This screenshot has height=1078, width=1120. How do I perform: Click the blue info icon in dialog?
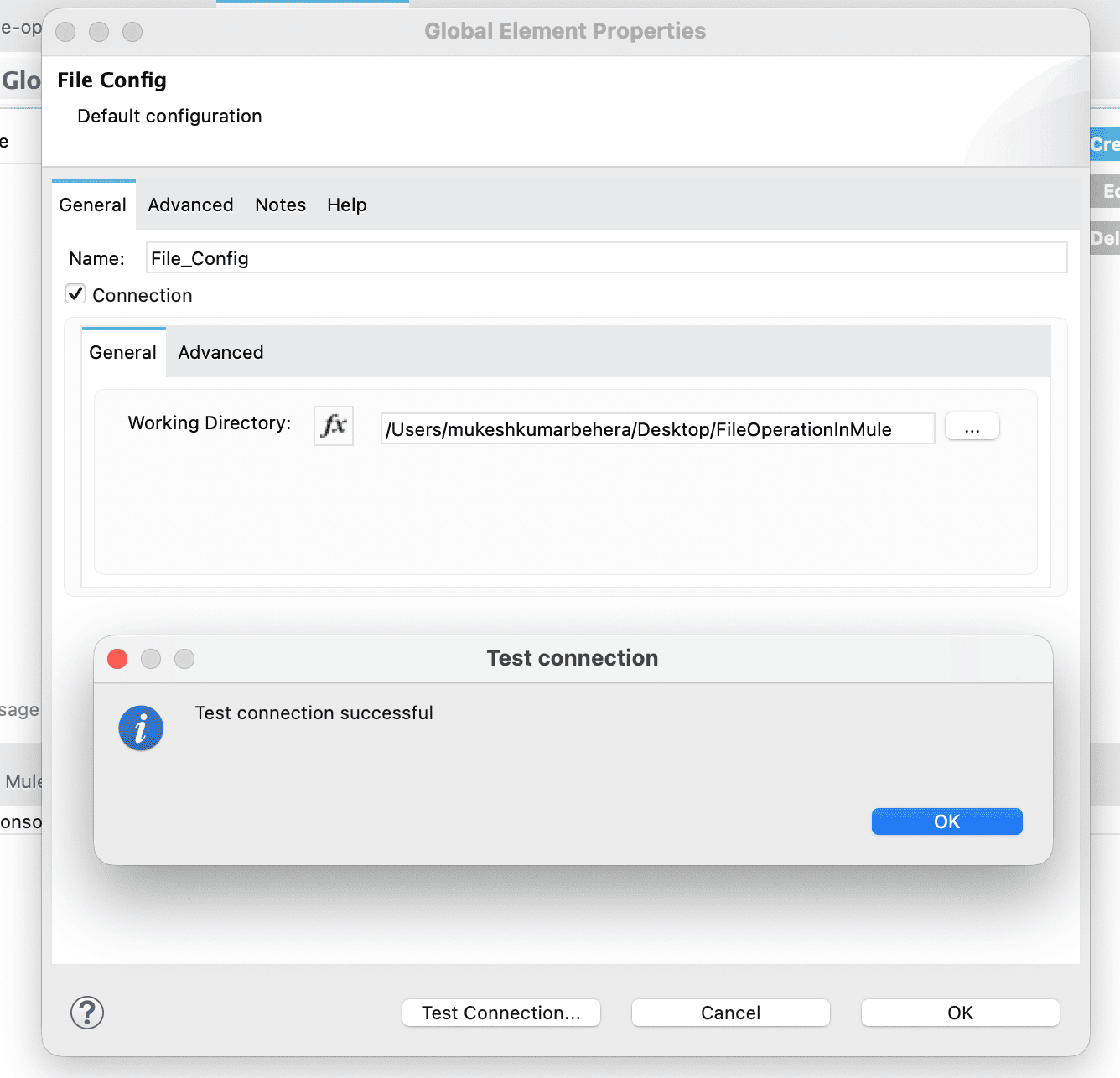(x=141, y=728)
